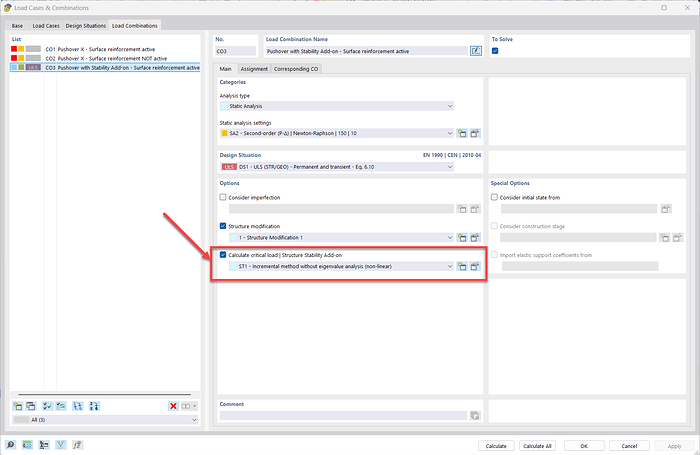Open the All (3) filter dropdown
Viewport: 700px width, 455px height.
[105, 421]
